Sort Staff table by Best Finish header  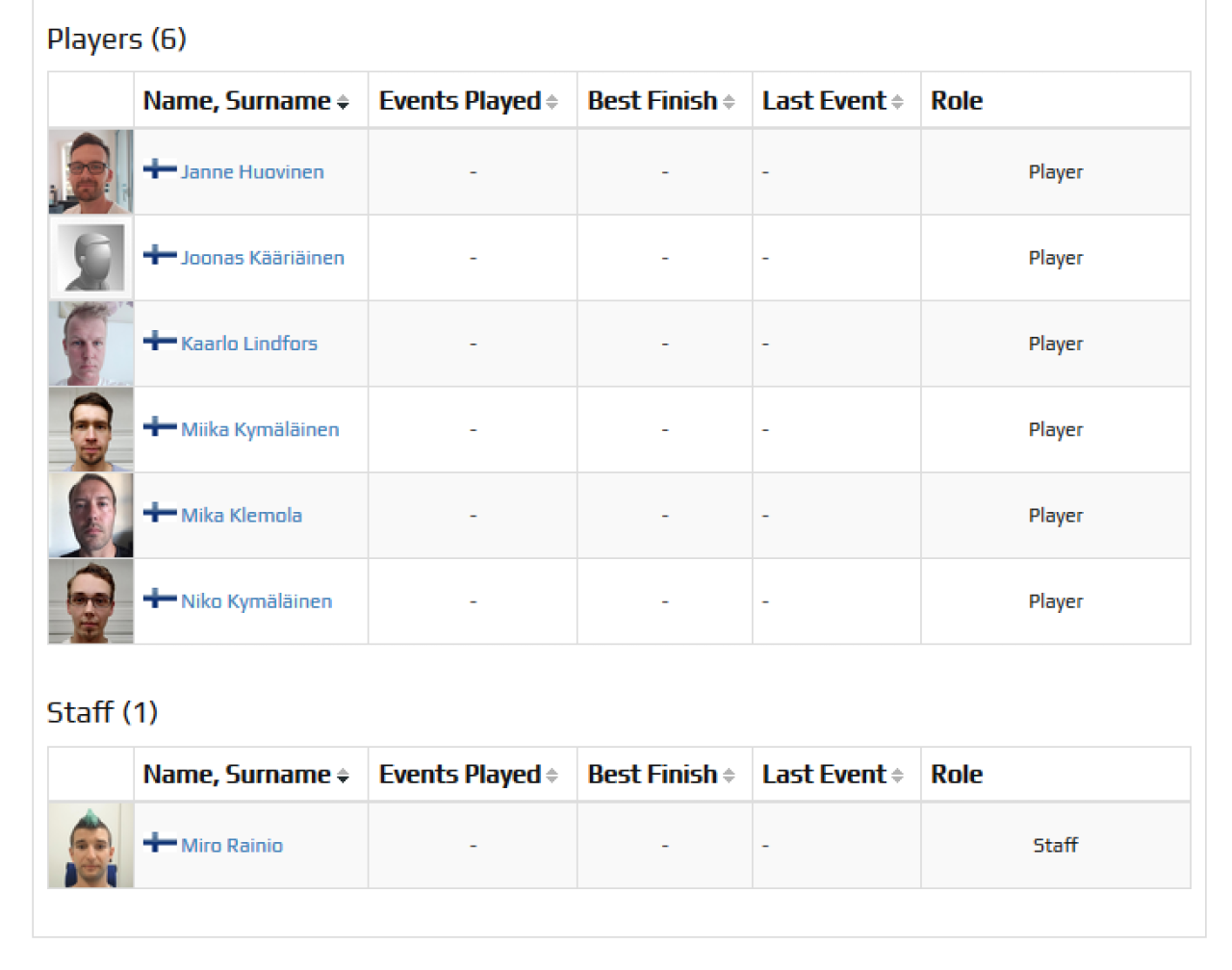coord(653,775)
